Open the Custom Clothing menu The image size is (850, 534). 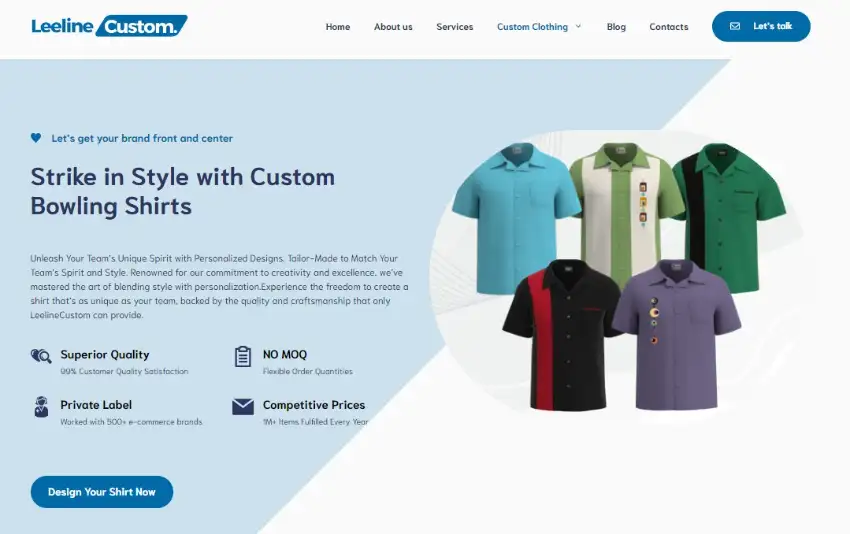click(532, 27)
